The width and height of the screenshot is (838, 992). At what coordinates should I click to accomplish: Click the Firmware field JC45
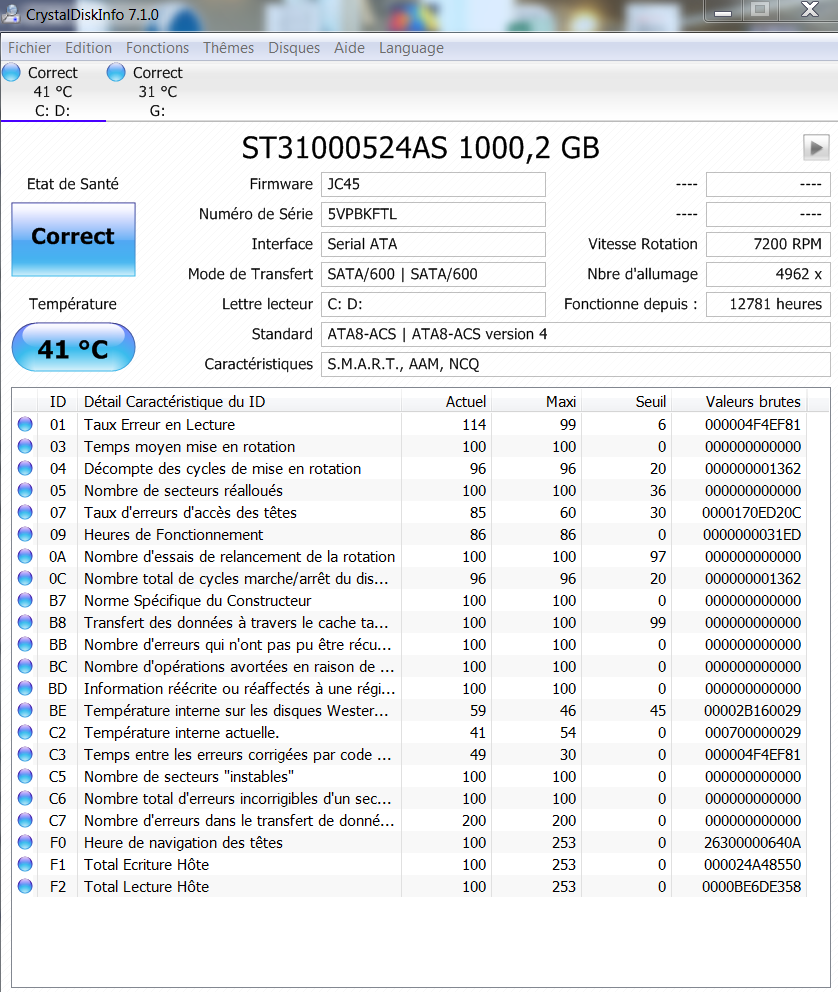pyautogui.click(x=433, y=184)
